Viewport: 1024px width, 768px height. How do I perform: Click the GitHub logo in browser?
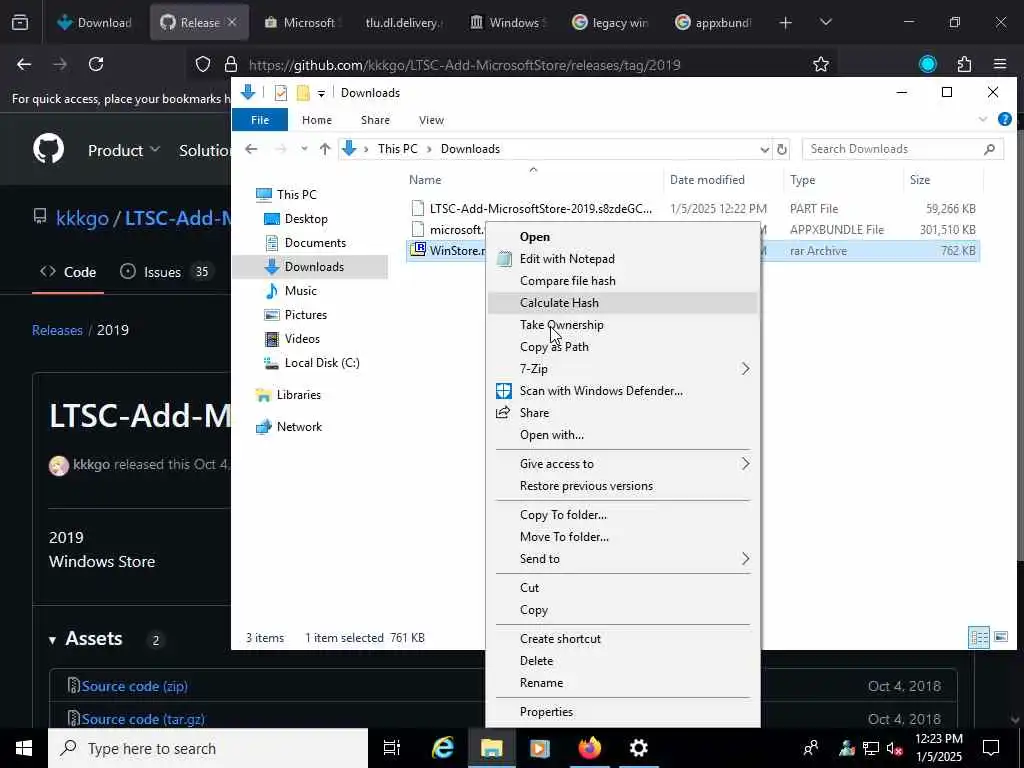(x=48, y=149)
